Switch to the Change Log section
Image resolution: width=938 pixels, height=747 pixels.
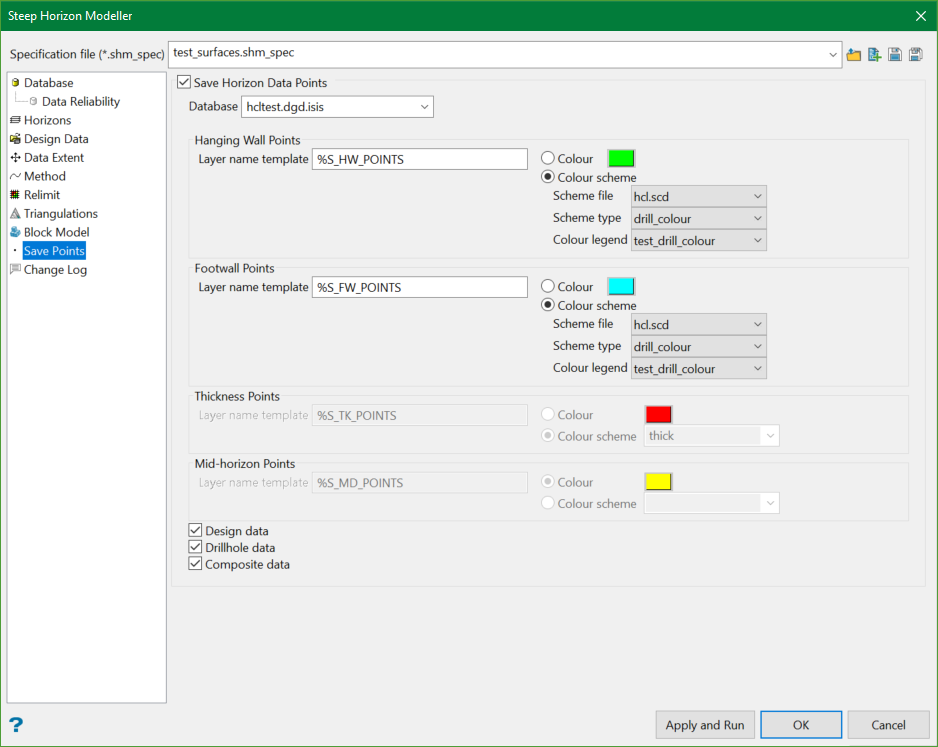pyautogui.click(x=55, y=269)
